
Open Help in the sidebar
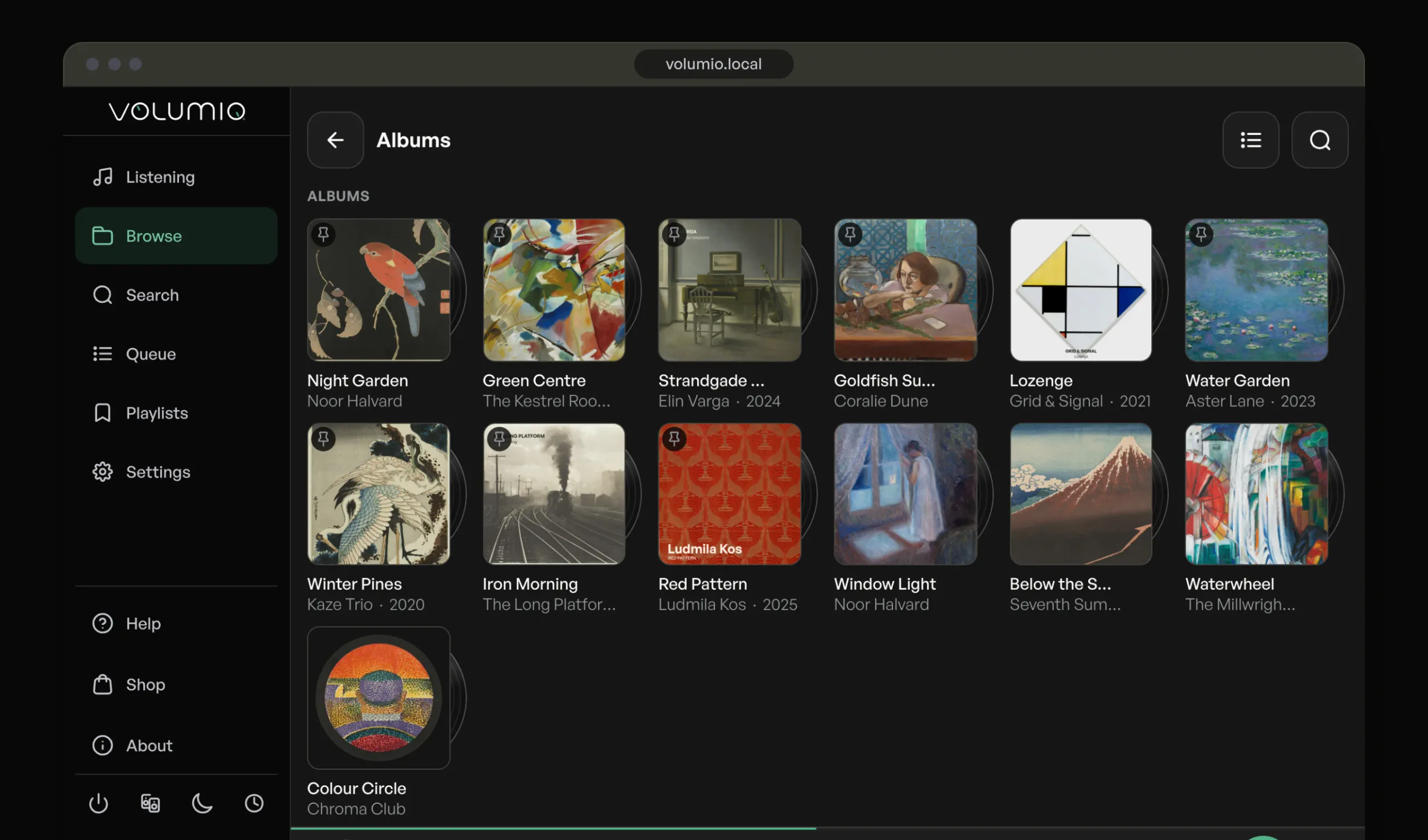point(176,624)
